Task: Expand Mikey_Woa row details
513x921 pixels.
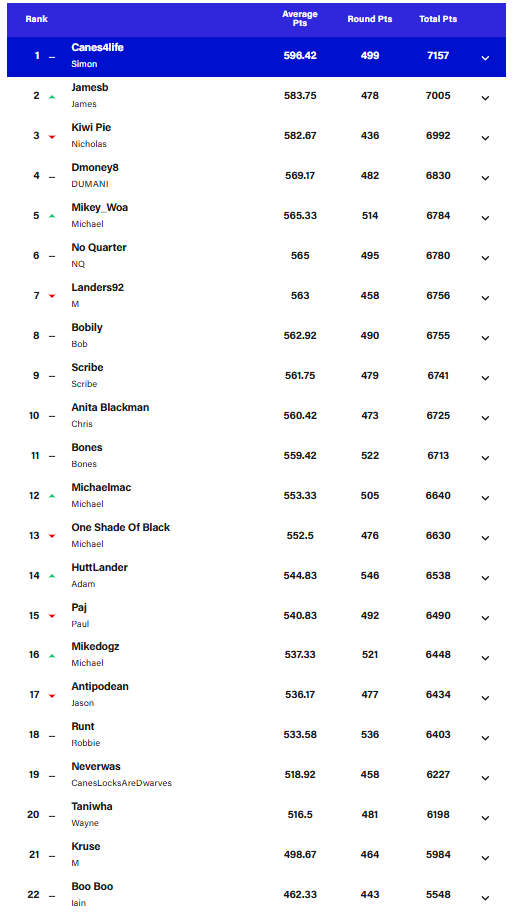Action: pyautogui.click(x=485, y=218)
